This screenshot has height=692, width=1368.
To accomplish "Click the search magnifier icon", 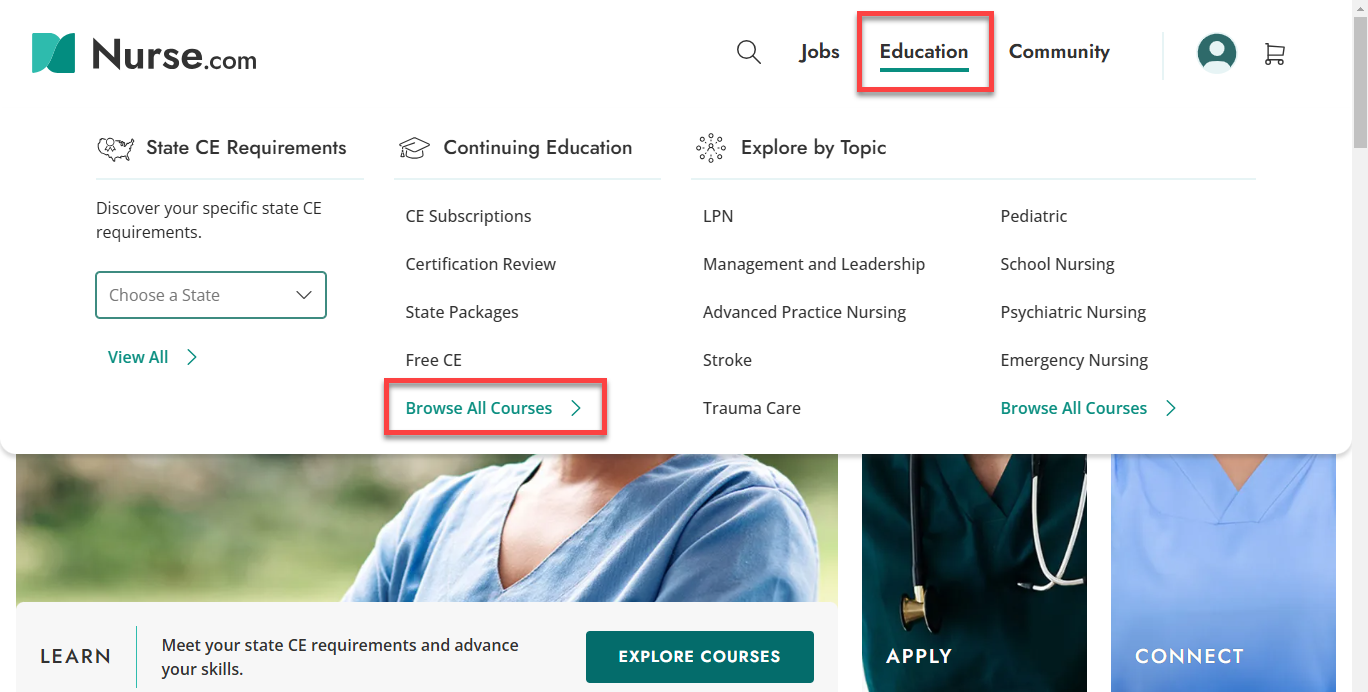I will (x=748, y=52).
